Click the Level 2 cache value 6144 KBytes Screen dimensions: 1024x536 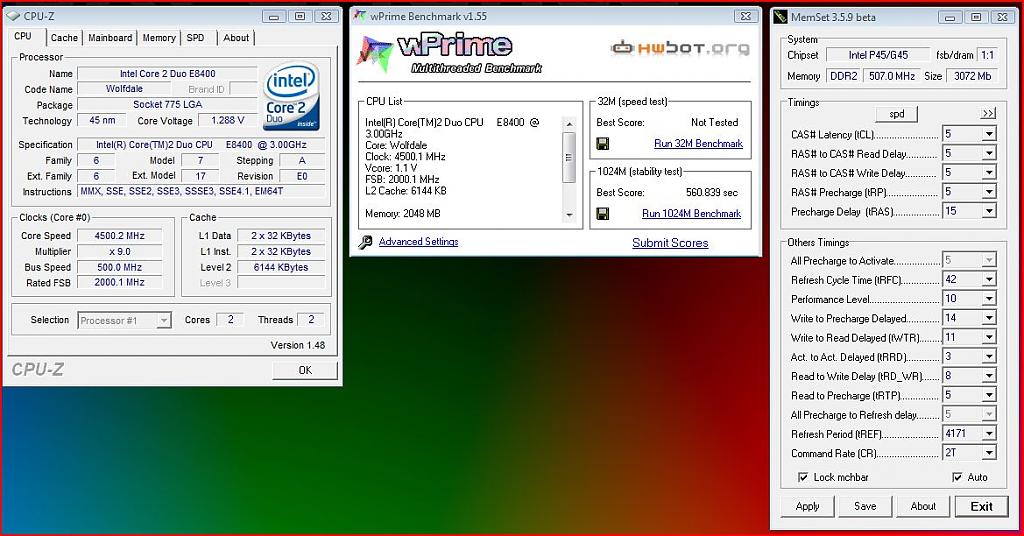coord(281,267)
